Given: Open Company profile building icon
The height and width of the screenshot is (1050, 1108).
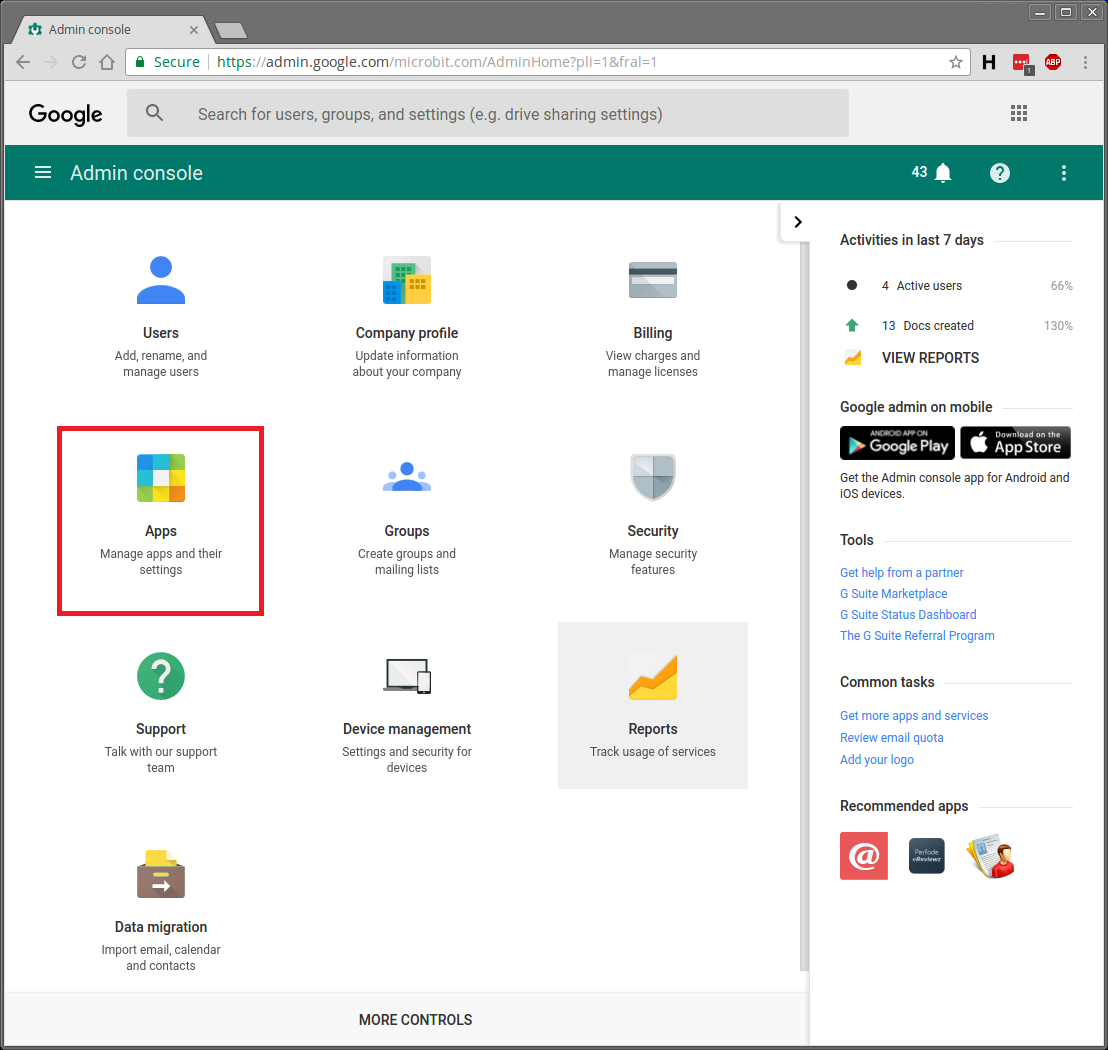Looking at the screenshot, I should click(406, 280).
